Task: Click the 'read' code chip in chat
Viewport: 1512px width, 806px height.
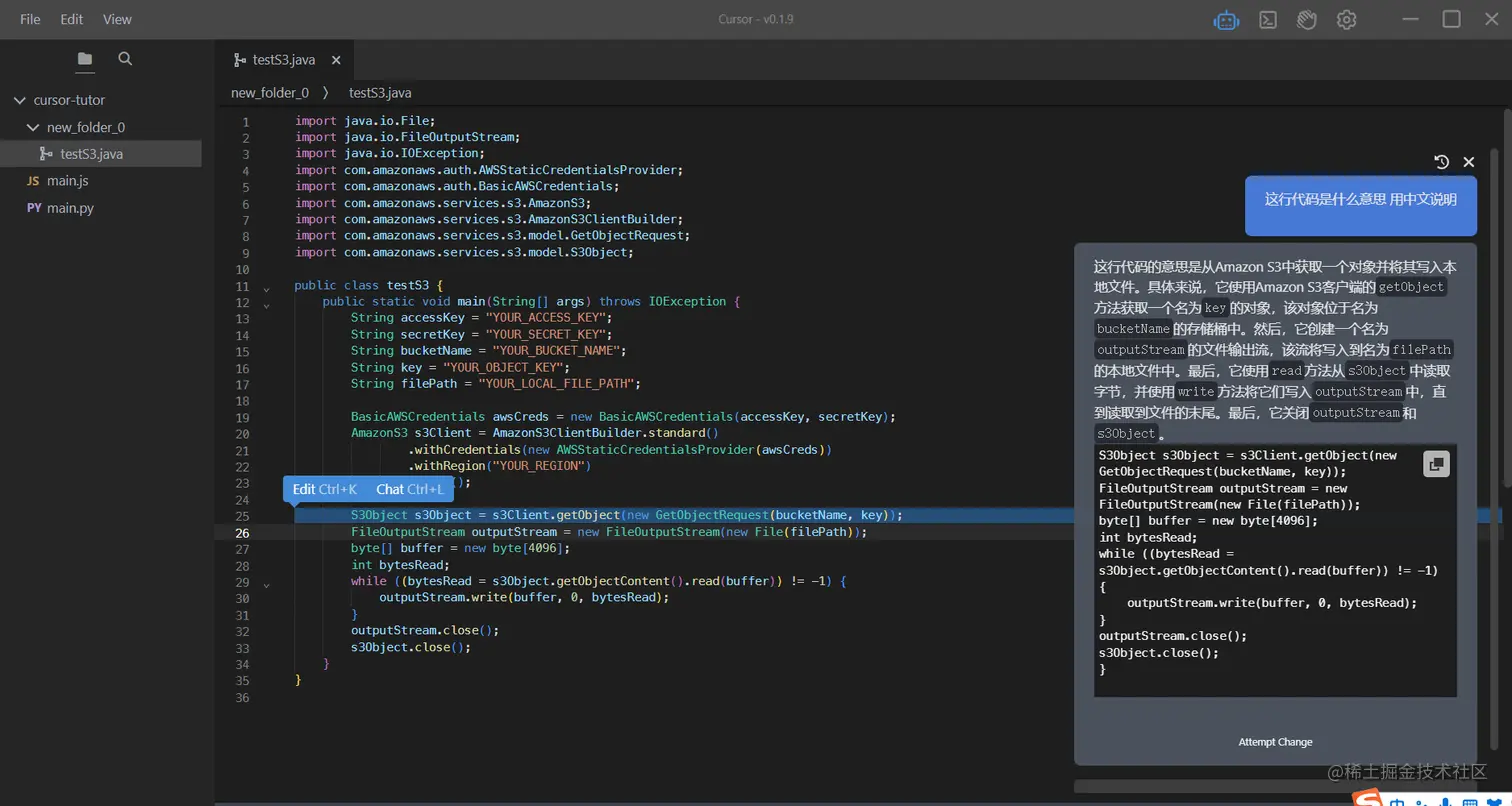Action: (x=1286, y=371)
